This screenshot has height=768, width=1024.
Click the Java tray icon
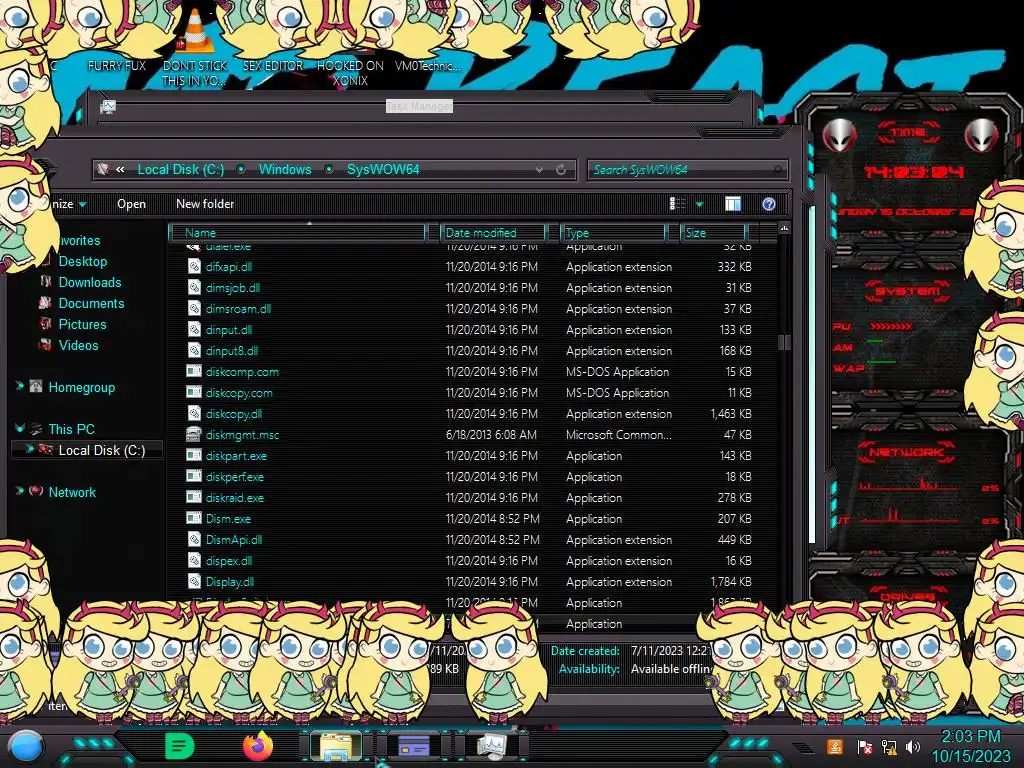point(835,747)
